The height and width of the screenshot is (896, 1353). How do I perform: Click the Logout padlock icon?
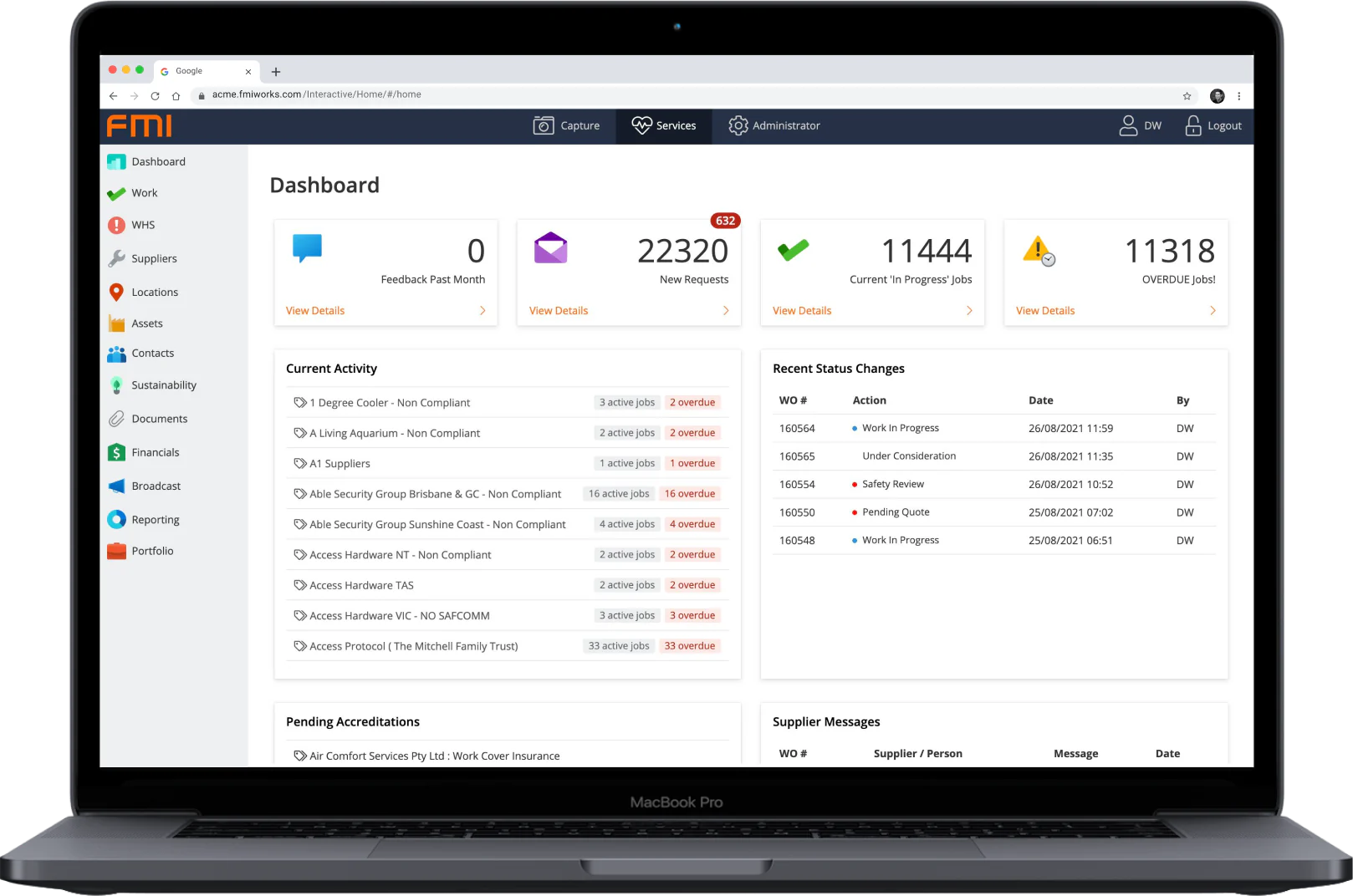tap(1193, 125)
